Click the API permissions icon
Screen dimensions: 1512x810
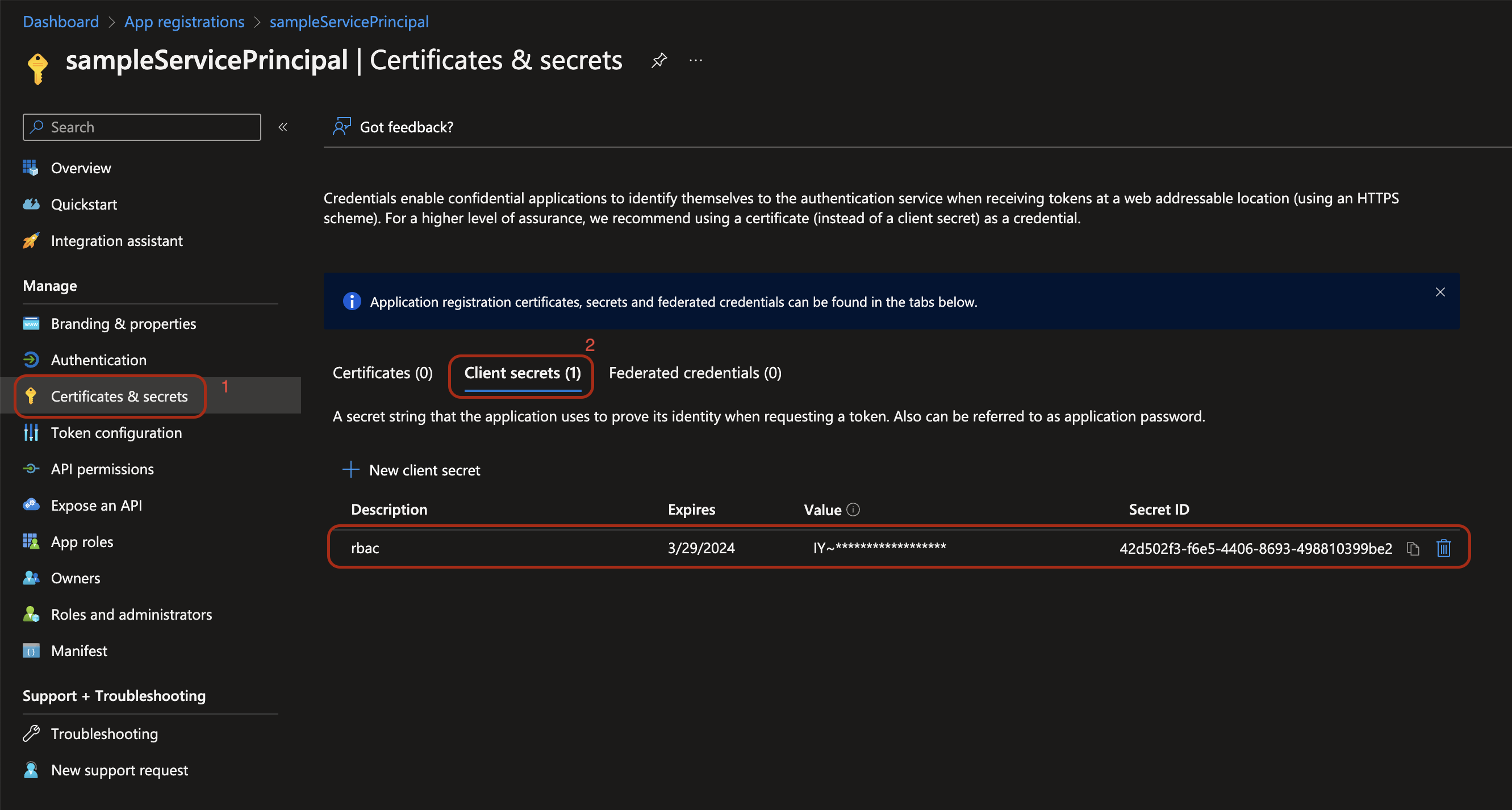point(31,469)
